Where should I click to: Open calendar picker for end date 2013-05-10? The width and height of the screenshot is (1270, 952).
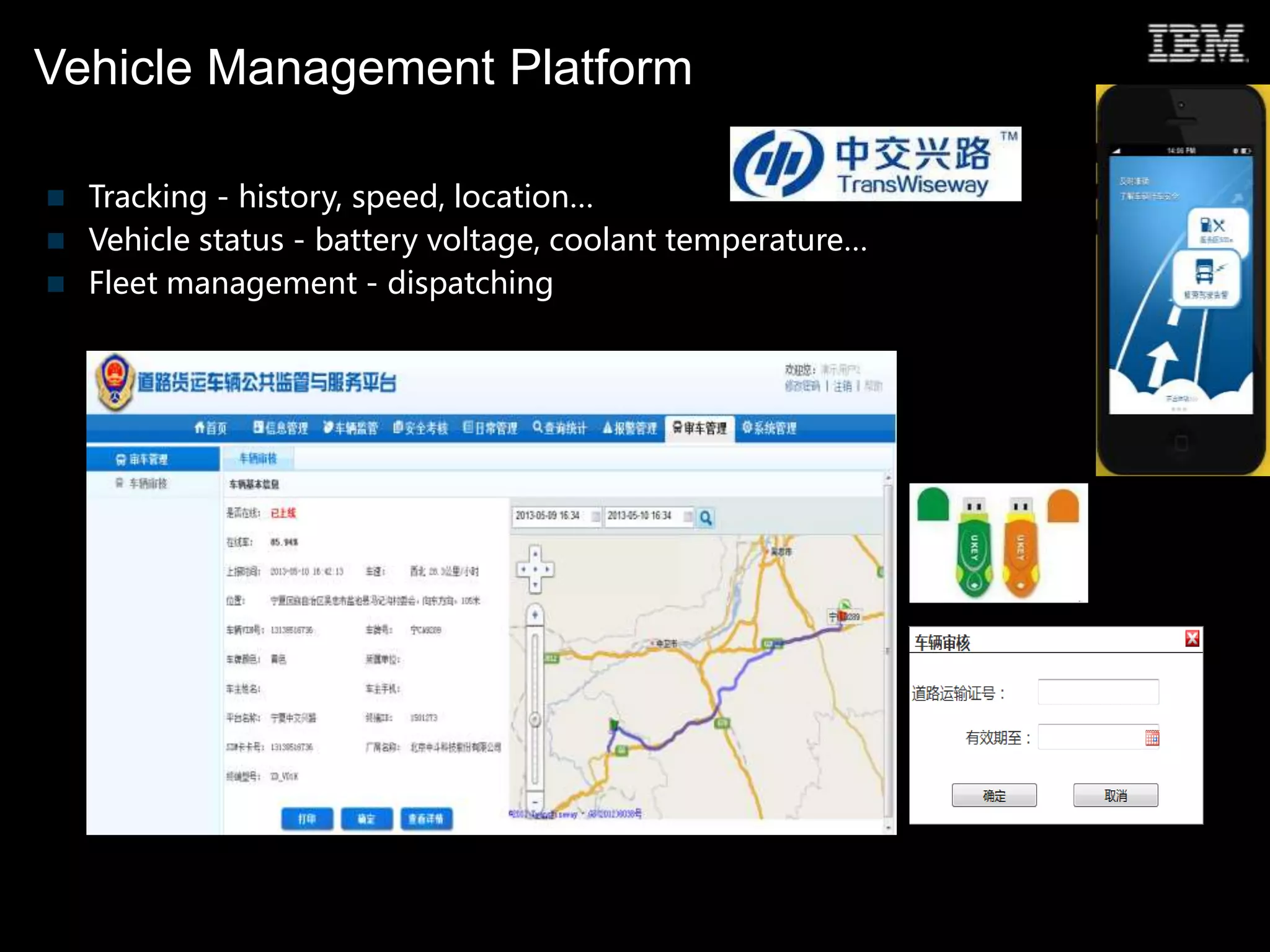click(x=688, y=516)
